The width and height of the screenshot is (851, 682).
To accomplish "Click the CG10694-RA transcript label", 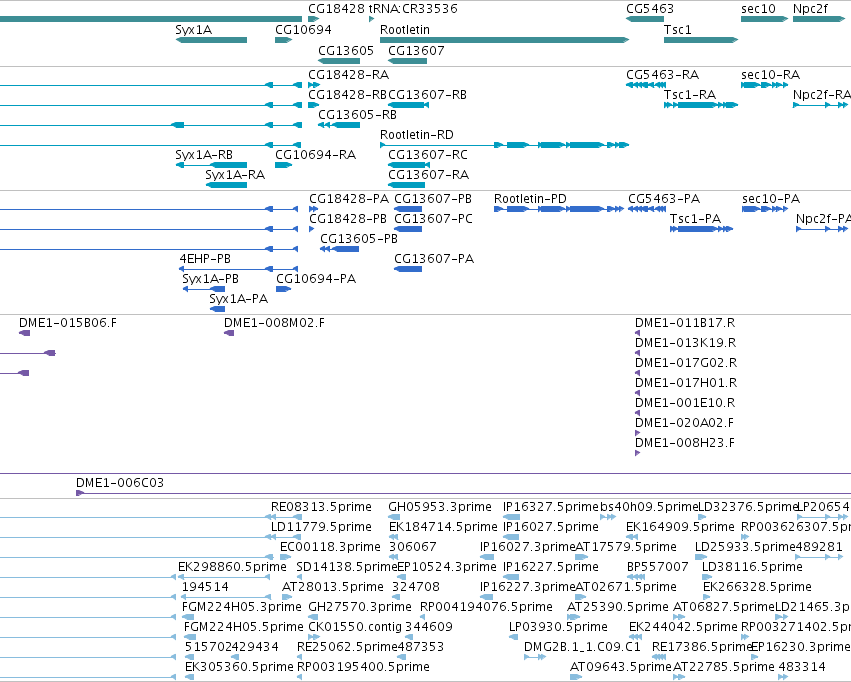I will click(x=316, y=155).
